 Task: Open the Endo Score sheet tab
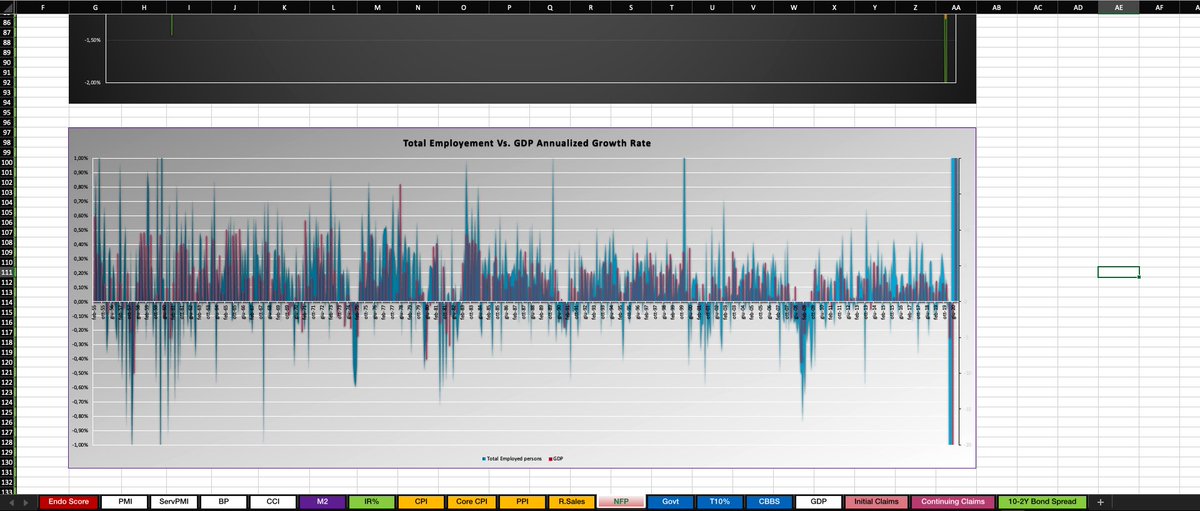pyautogui.click(x=68, y=501)
